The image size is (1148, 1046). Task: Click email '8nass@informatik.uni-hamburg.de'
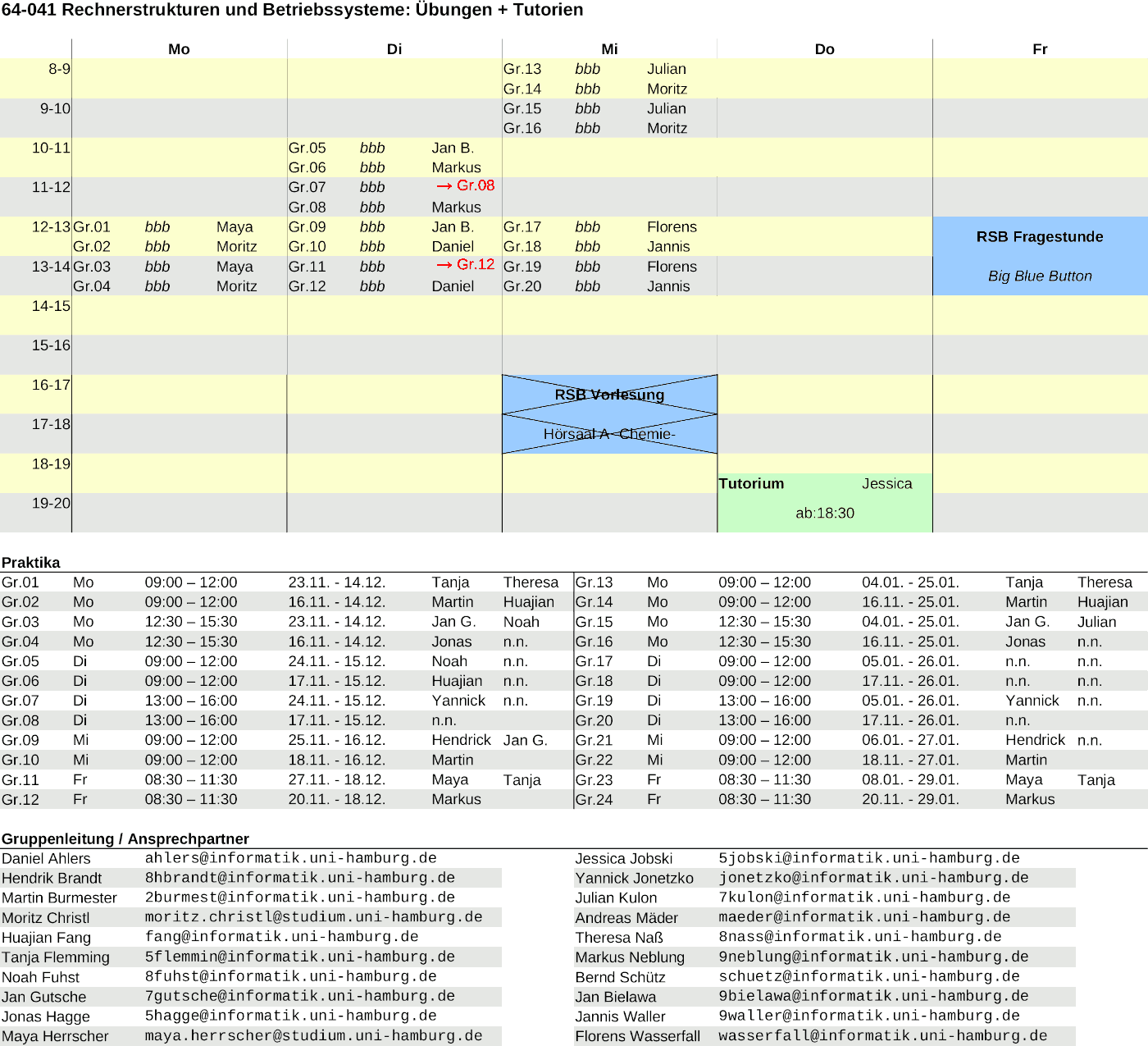(860, 937)
